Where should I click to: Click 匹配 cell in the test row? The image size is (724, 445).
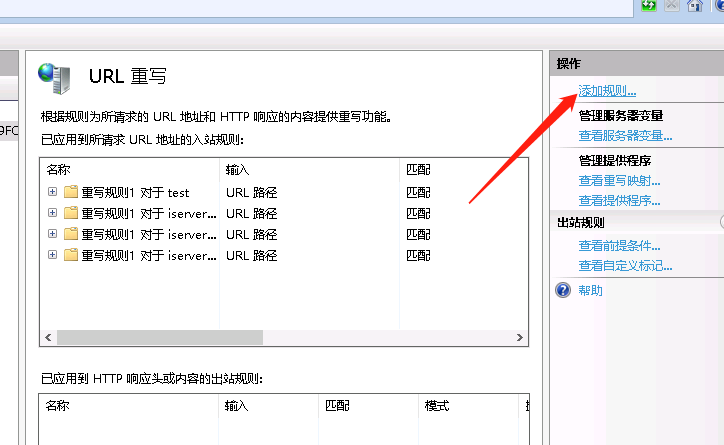(418, 192)
